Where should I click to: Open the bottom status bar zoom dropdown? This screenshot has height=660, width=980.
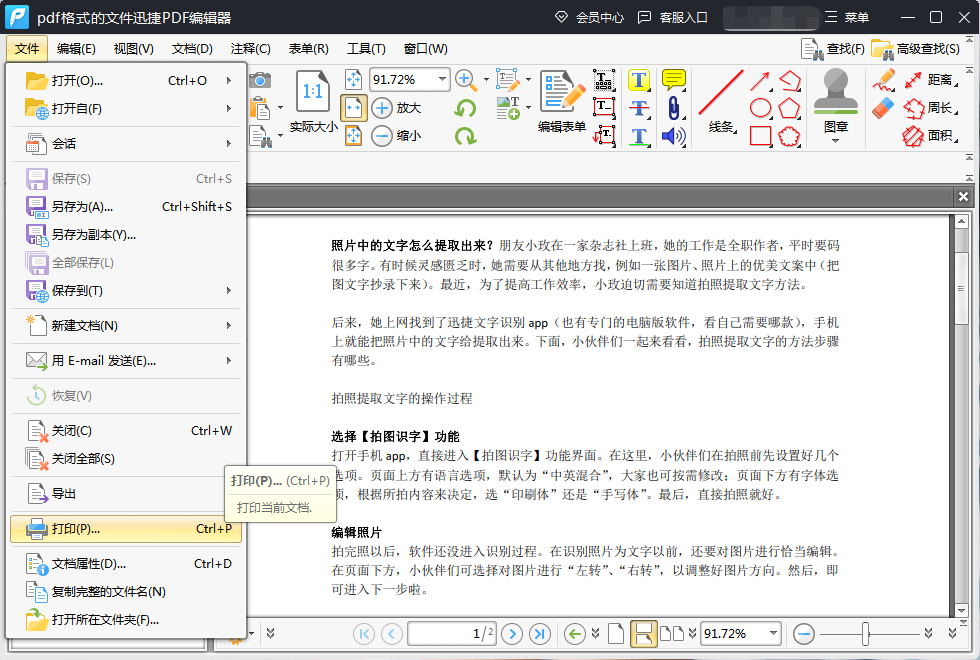click(771, 633)
